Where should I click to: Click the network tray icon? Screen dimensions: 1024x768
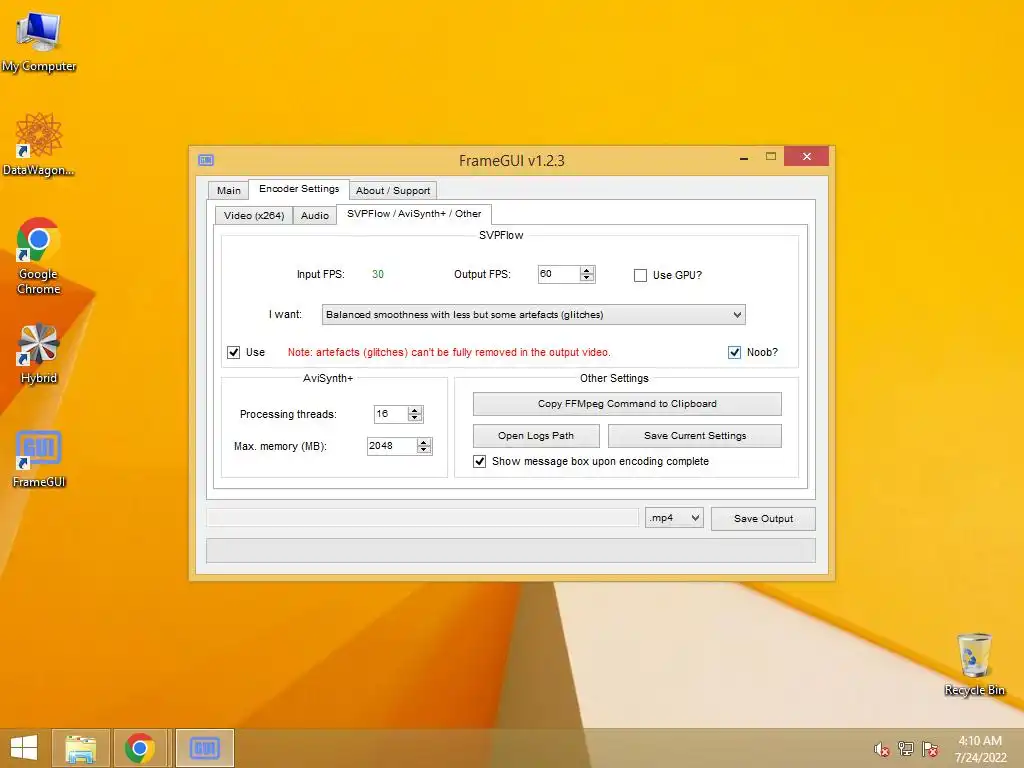pyautogui.click(x=906, y=749)
